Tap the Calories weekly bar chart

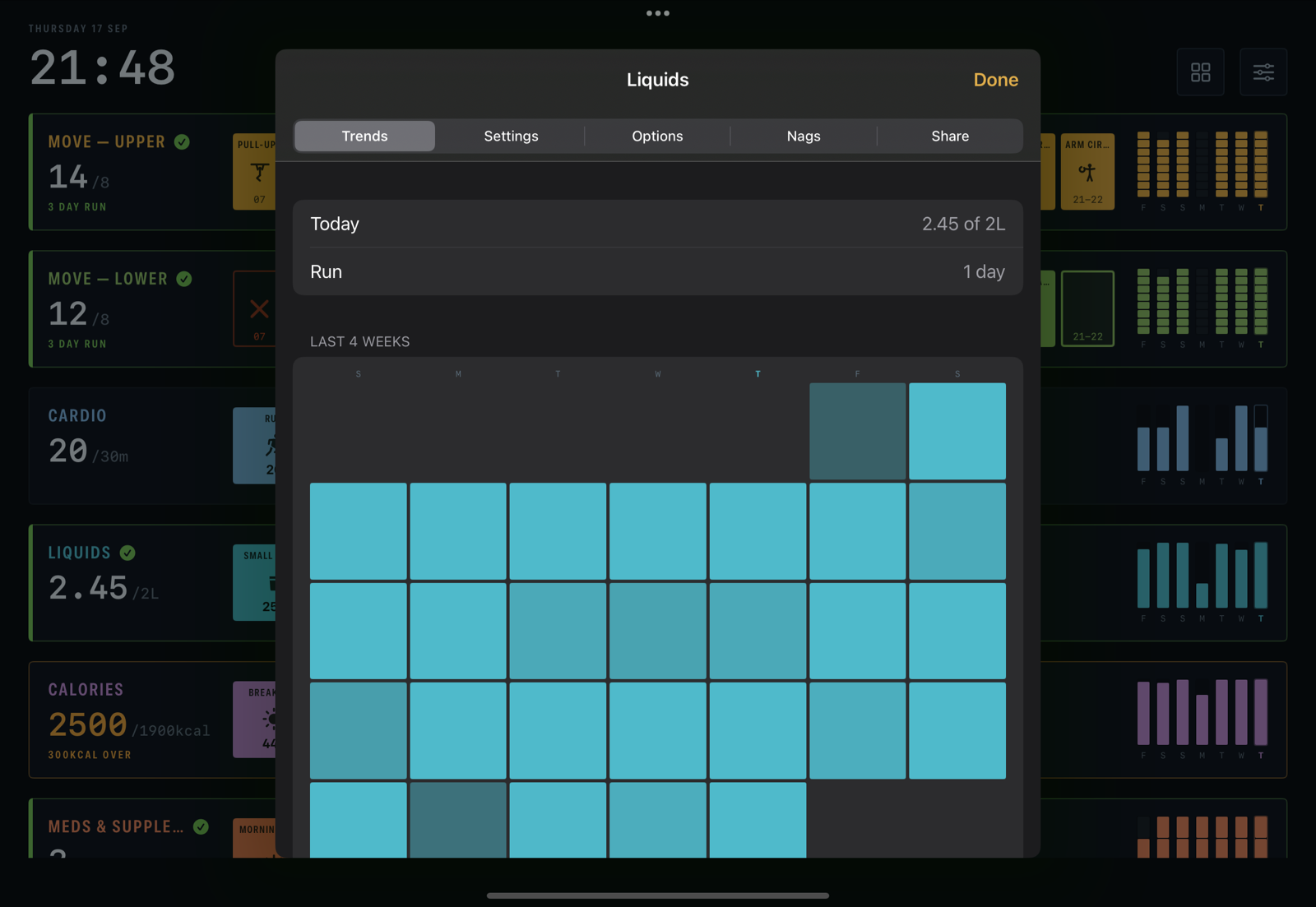(x=1202, y=719)
